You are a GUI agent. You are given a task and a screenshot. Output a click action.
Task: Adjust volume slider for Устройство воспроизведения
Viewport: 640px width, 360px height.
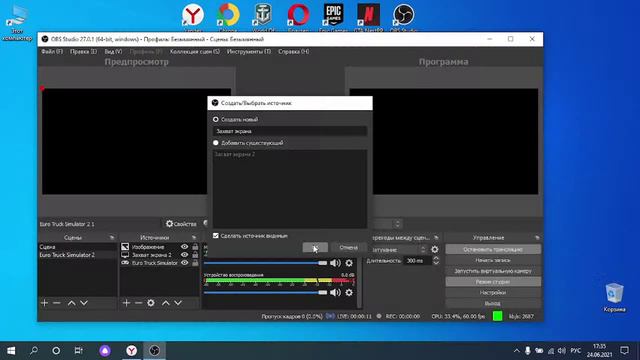265,292
